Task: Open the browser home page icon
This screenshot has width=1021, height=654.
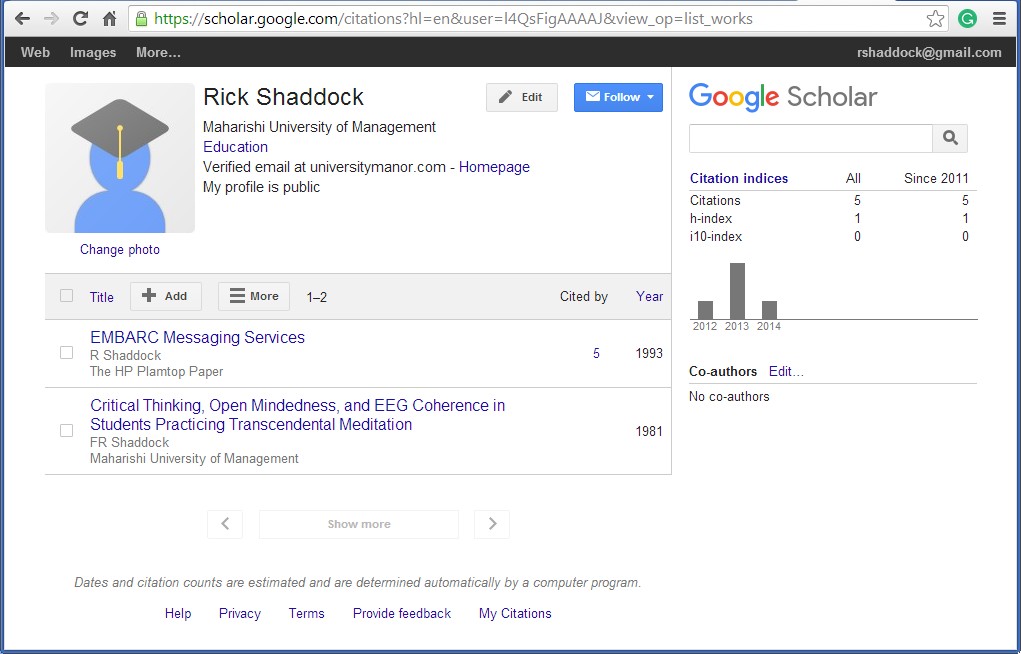Action: pyautogui.click(x=109, y=19)
